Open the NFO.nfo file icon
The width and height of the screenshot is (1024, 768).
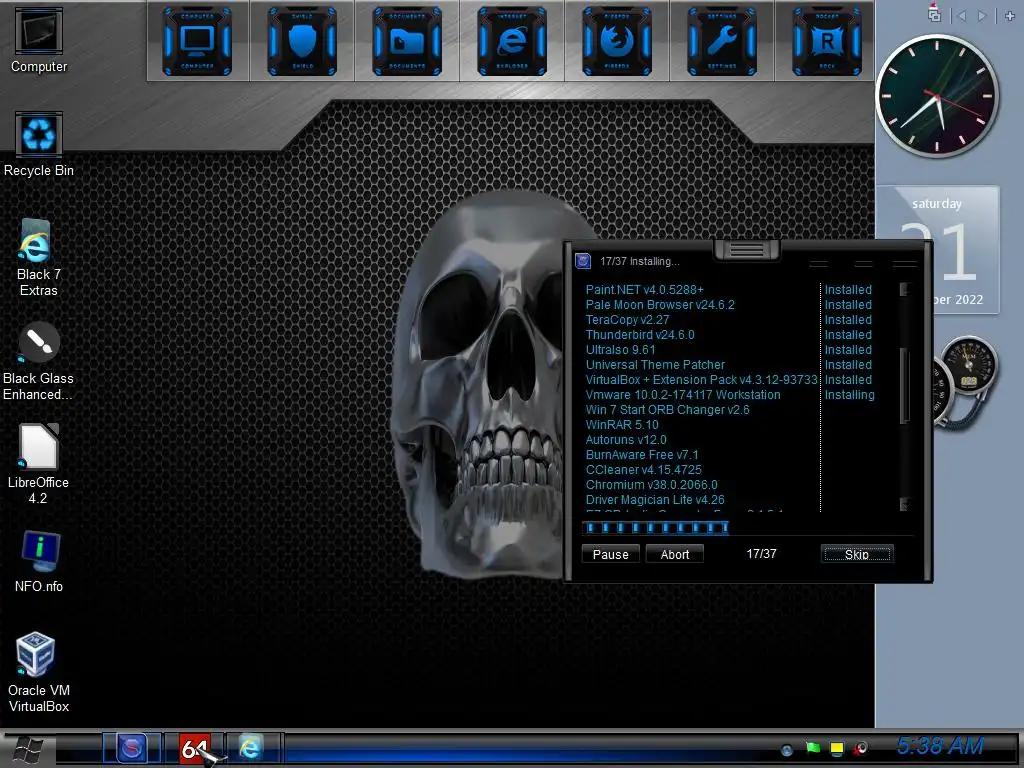point(39,561)
